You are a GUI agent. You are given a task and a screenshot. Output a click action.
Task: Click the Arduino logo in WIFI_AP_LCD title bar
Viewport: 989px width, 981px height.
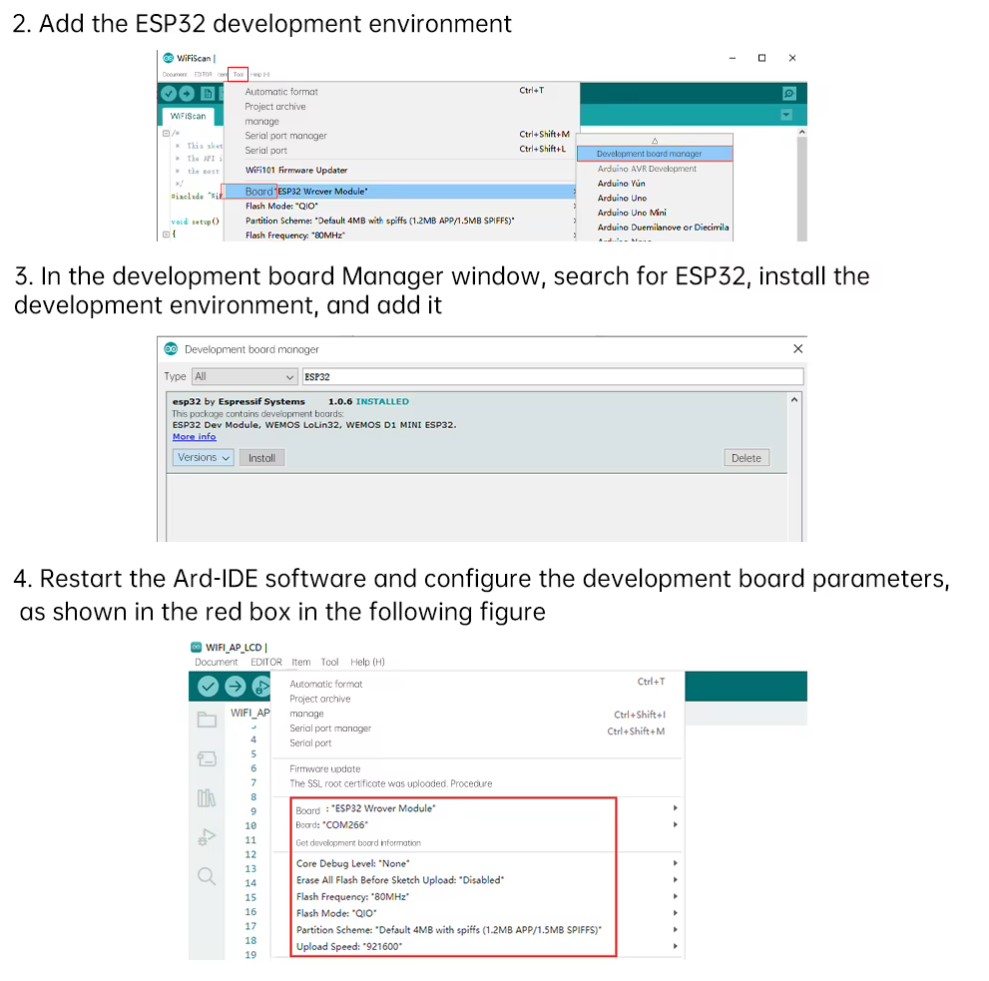pos(196,647)
